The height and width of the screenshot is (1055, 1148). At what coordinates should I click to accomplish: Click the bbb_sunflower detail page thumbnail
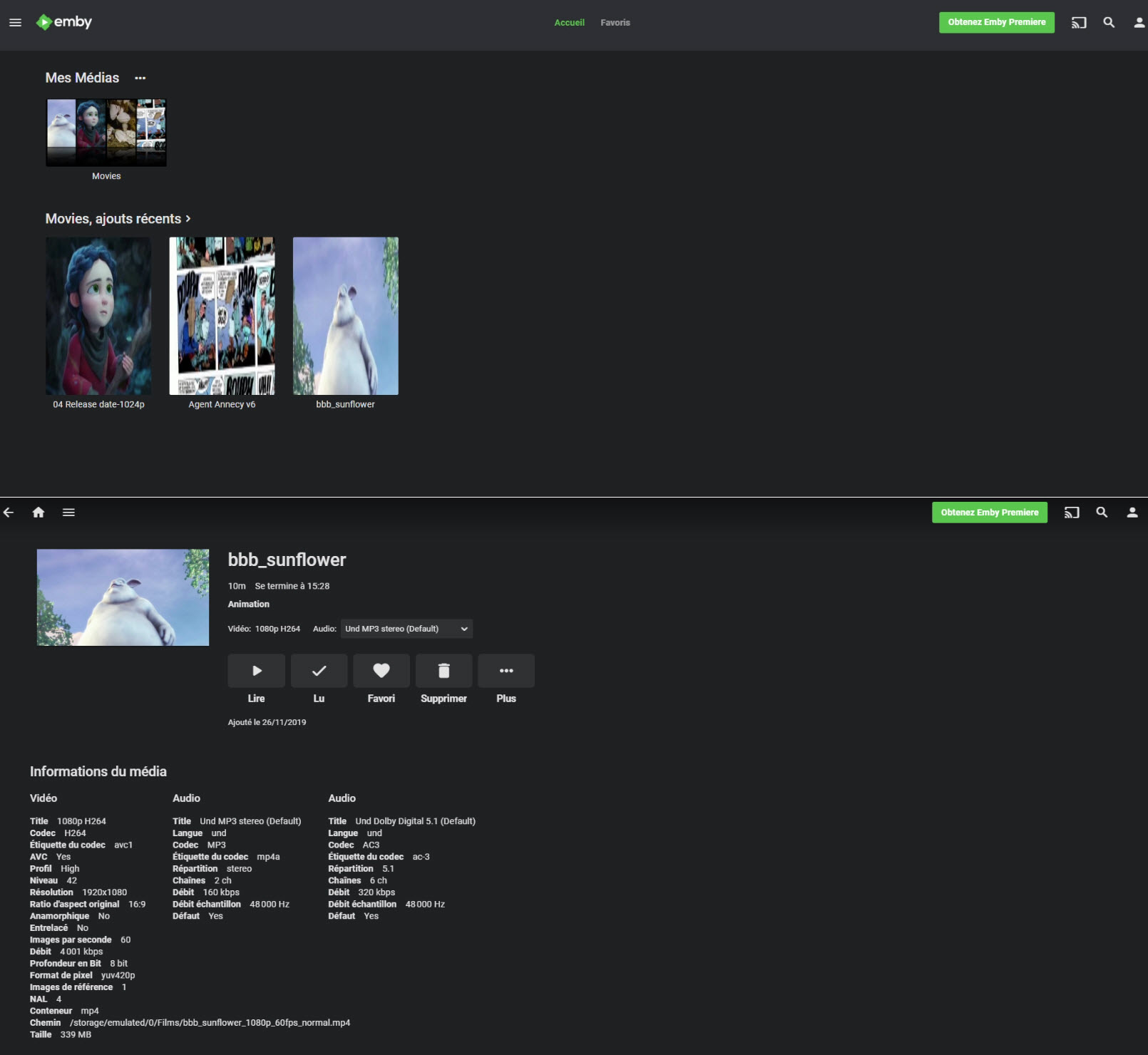tap(123, 597)
